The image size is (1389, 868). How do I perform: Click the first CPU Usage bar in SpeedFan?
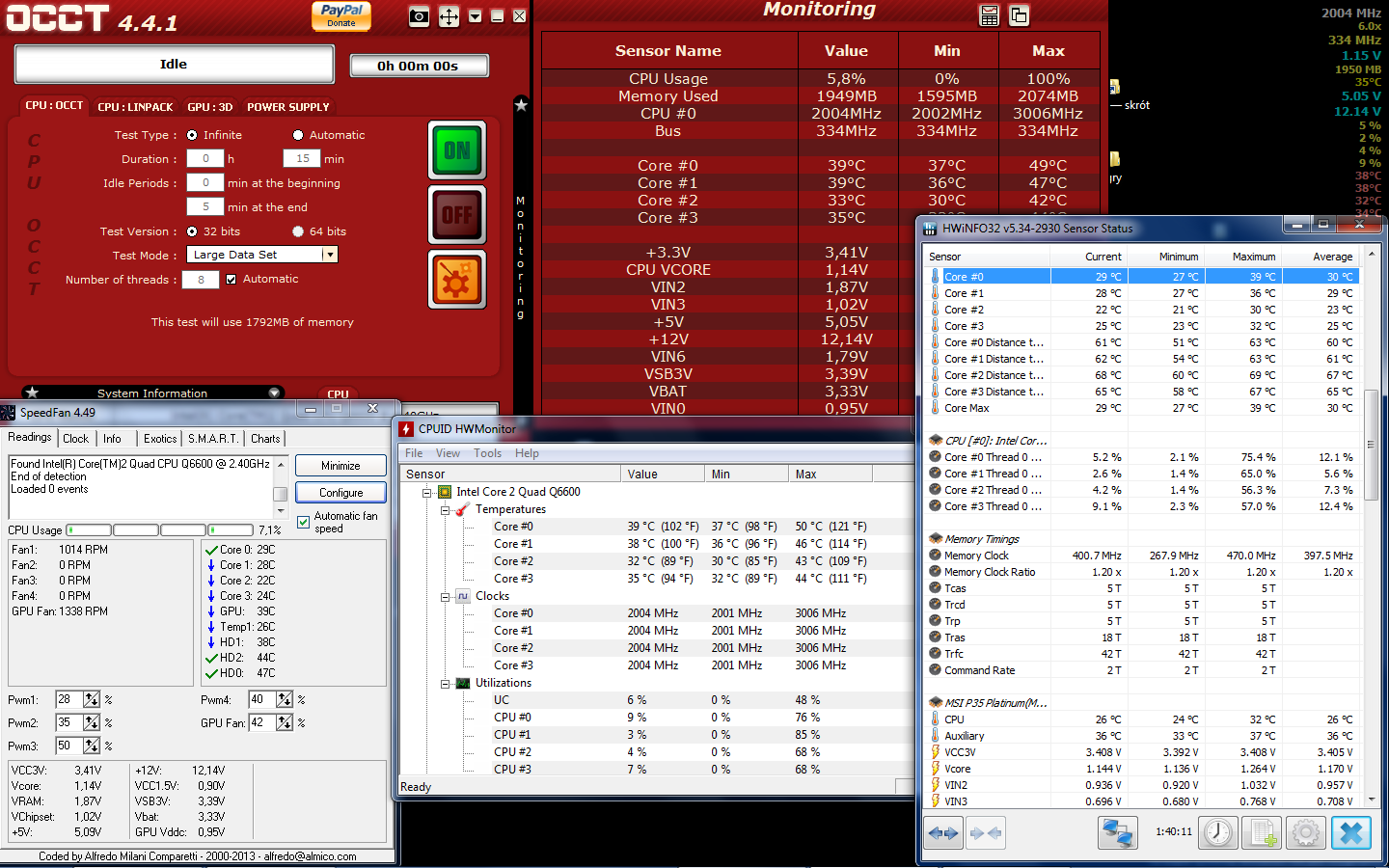pyautogui.click(x=89, y=530)
